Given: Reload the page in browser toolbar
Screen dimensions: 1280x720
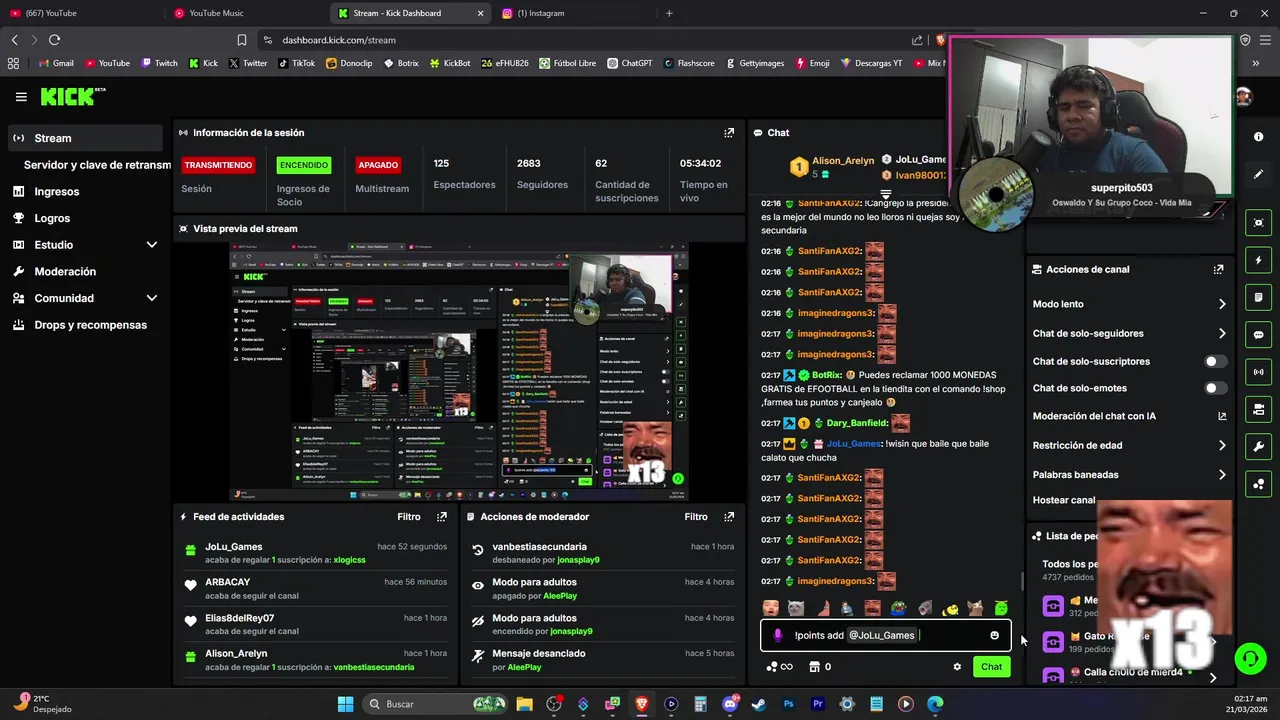Looking at the screenshot, I should 54,40.
